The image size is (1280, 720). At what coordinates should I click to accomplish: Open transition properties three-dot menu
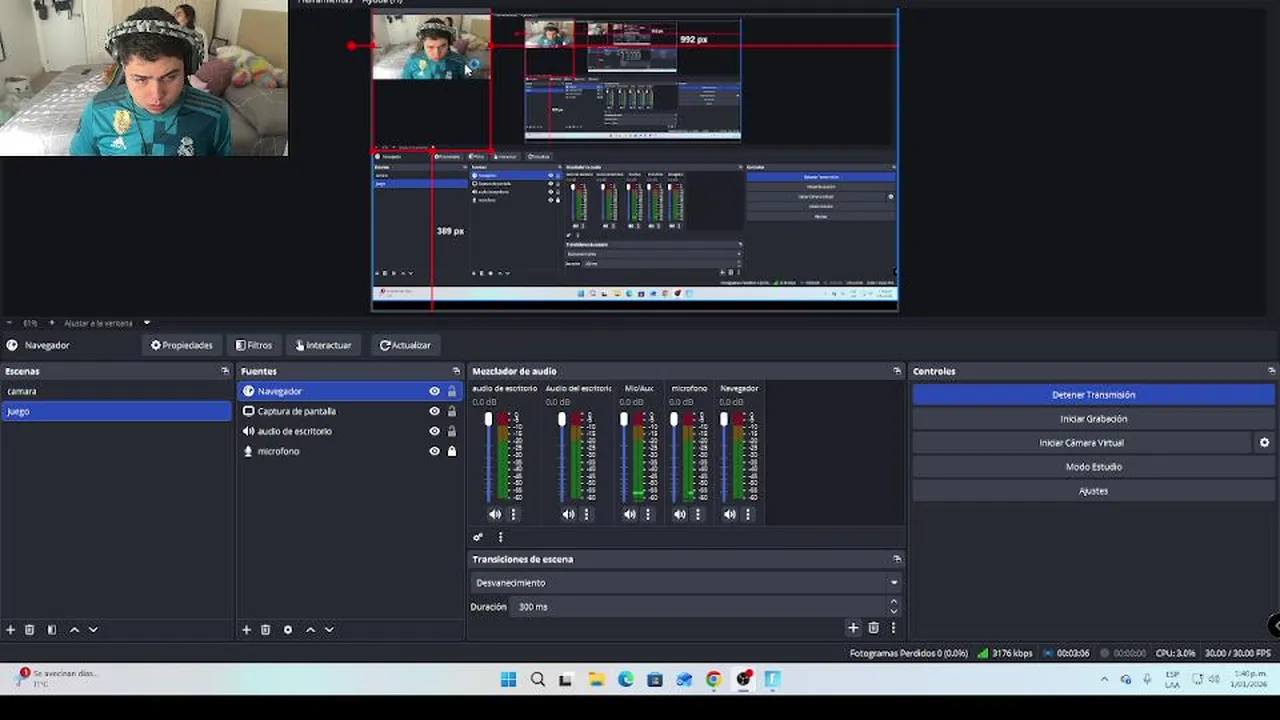pos(893,628)
